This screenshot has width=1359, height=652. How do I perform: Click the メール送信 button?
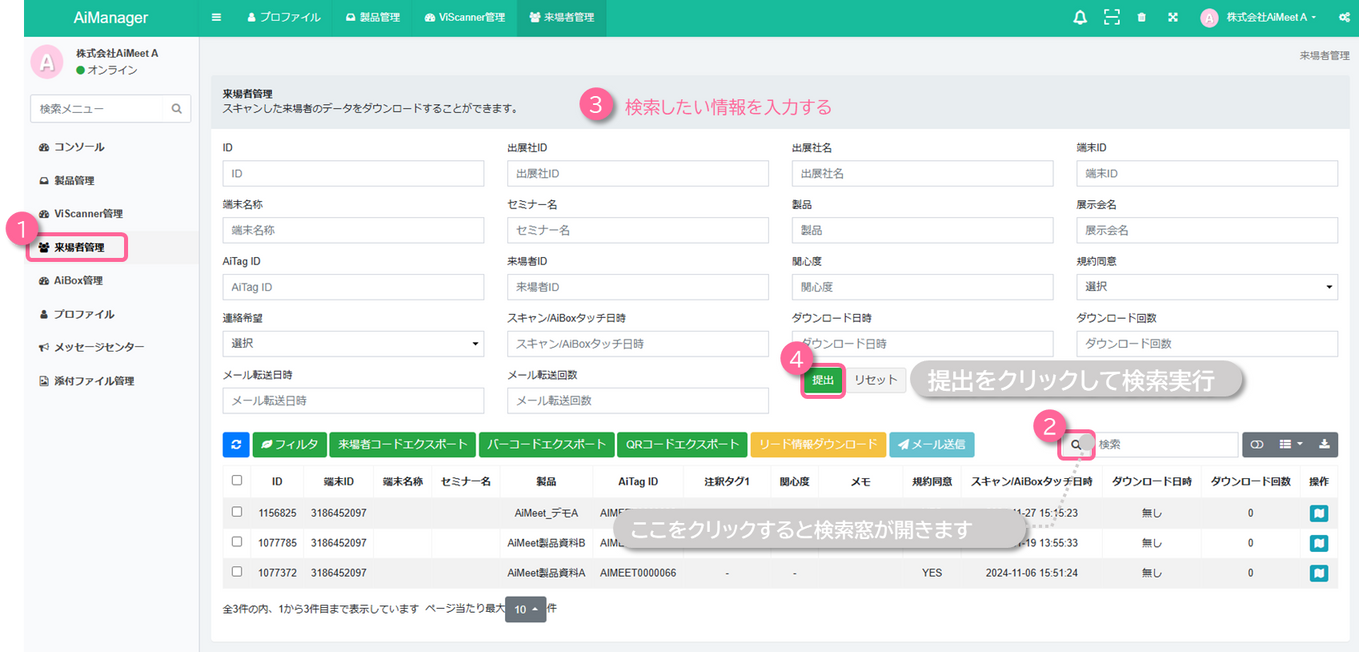tap(932, 445)
